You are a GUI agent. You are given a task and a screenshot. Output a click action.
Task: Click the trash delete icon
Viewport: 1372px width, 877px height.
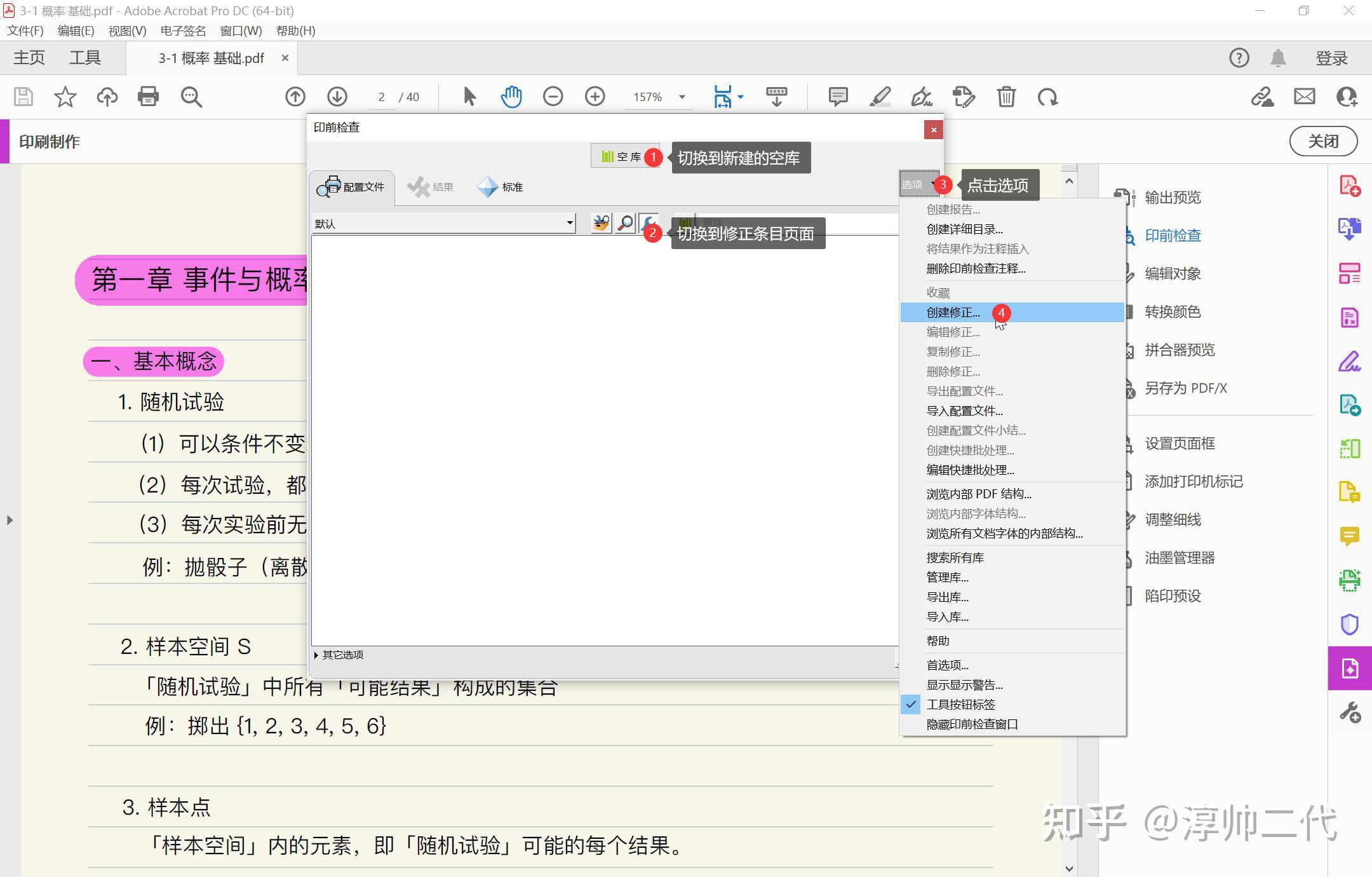pos(1006,97)
